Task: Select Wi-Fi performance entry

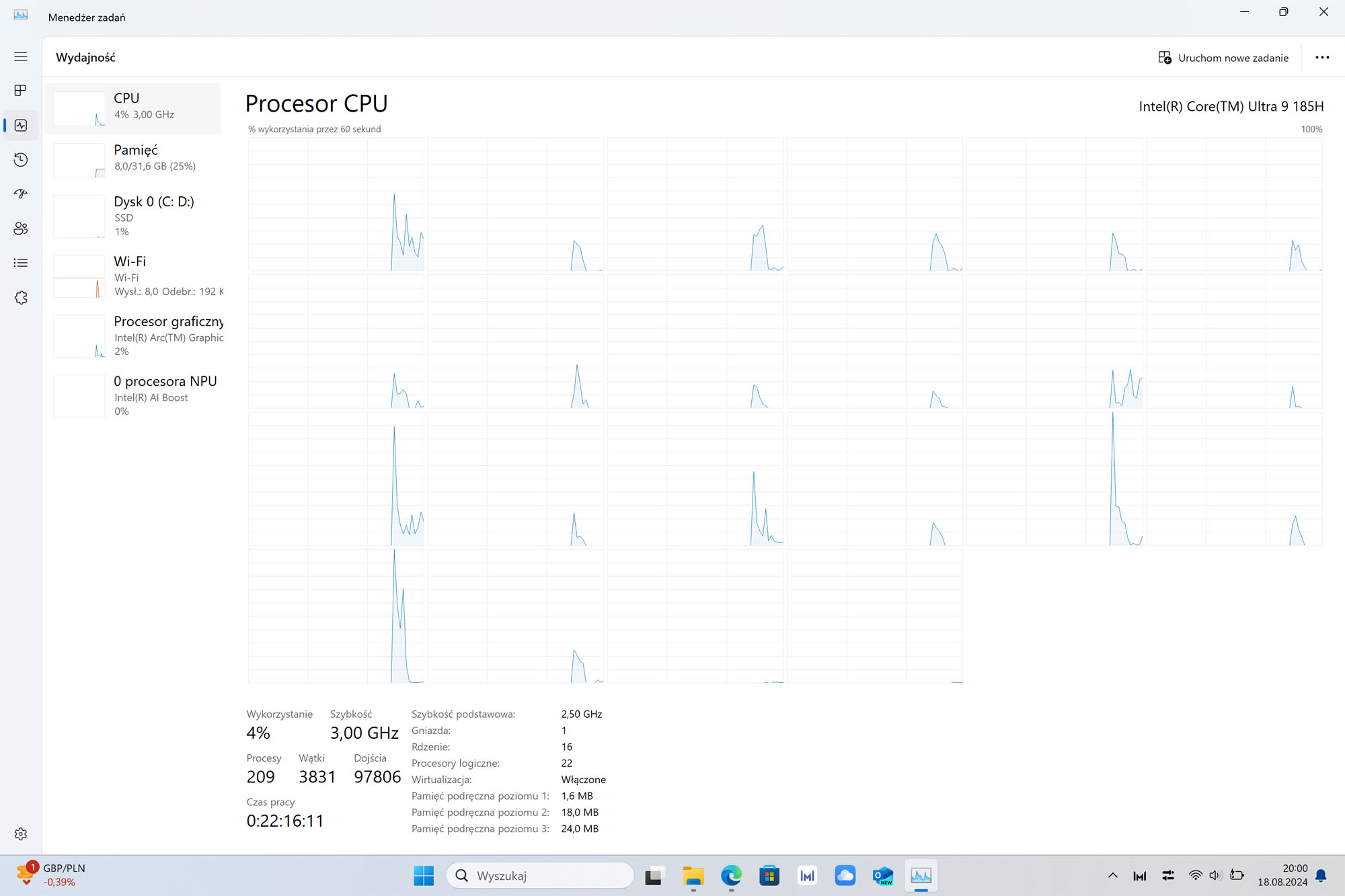Action: coord(132,276)
